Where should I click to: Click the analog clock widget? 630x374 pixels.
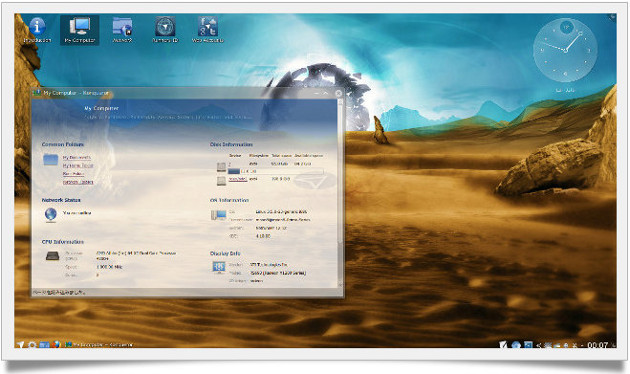pos(565,50)
